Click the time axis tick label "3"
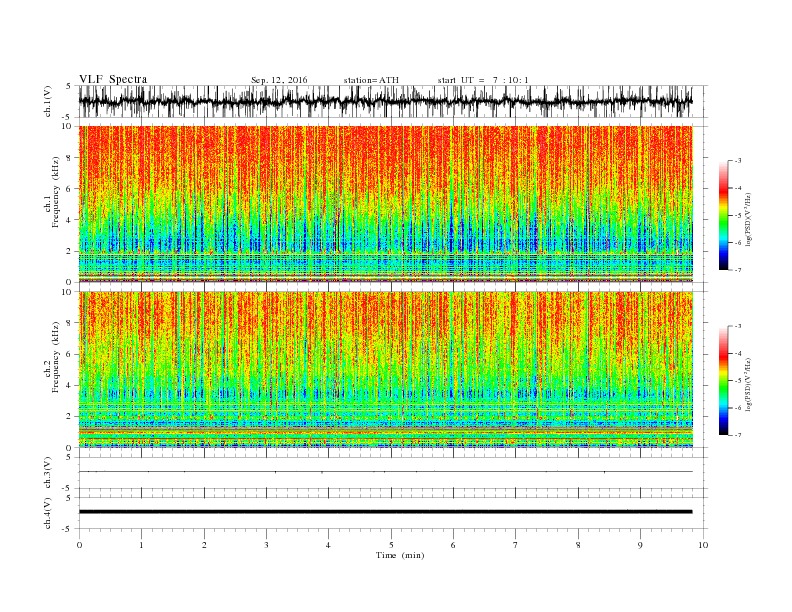 pos(266,545)
